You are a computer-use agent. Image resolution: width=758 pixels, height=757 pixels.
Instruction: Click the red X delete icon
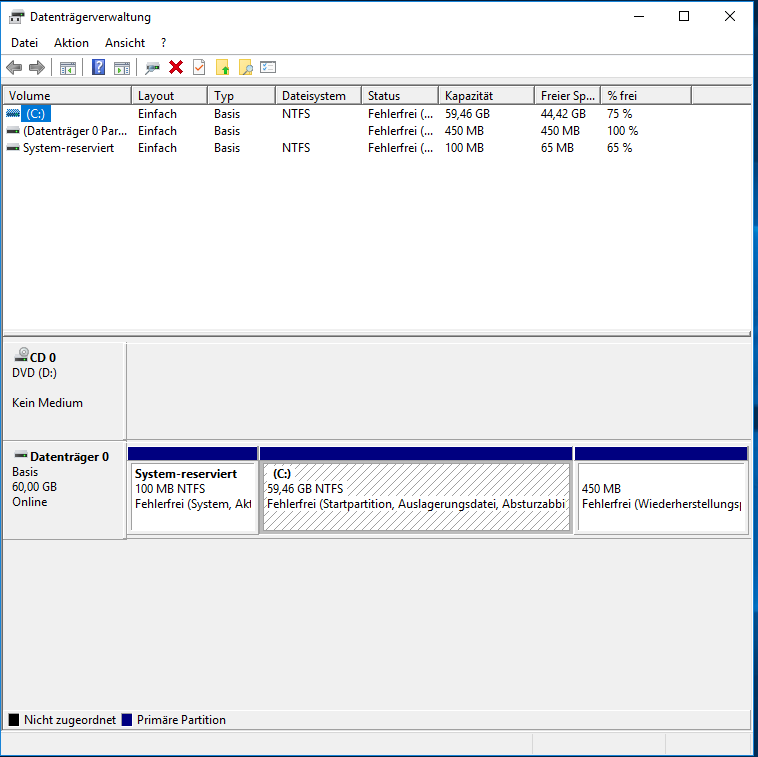tap(176, 67)
